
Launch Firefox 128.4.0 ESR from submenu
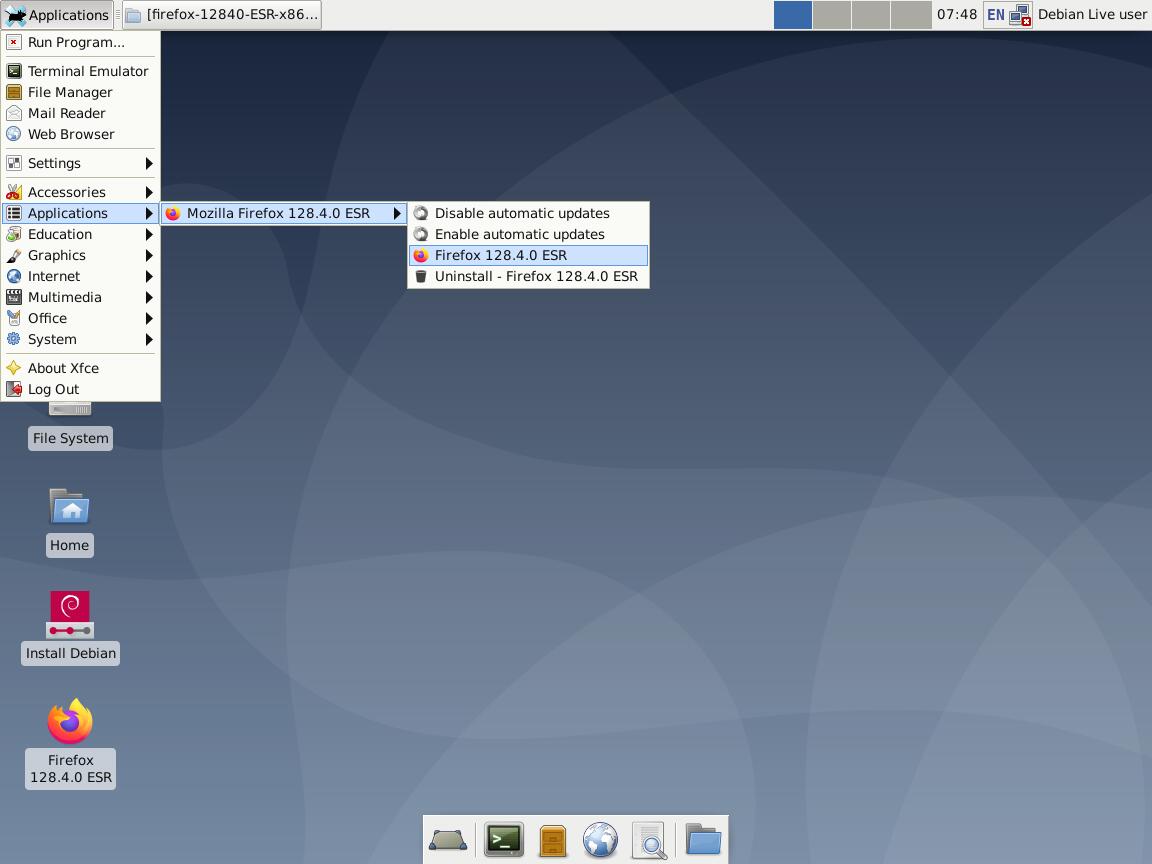pos(528,255)
